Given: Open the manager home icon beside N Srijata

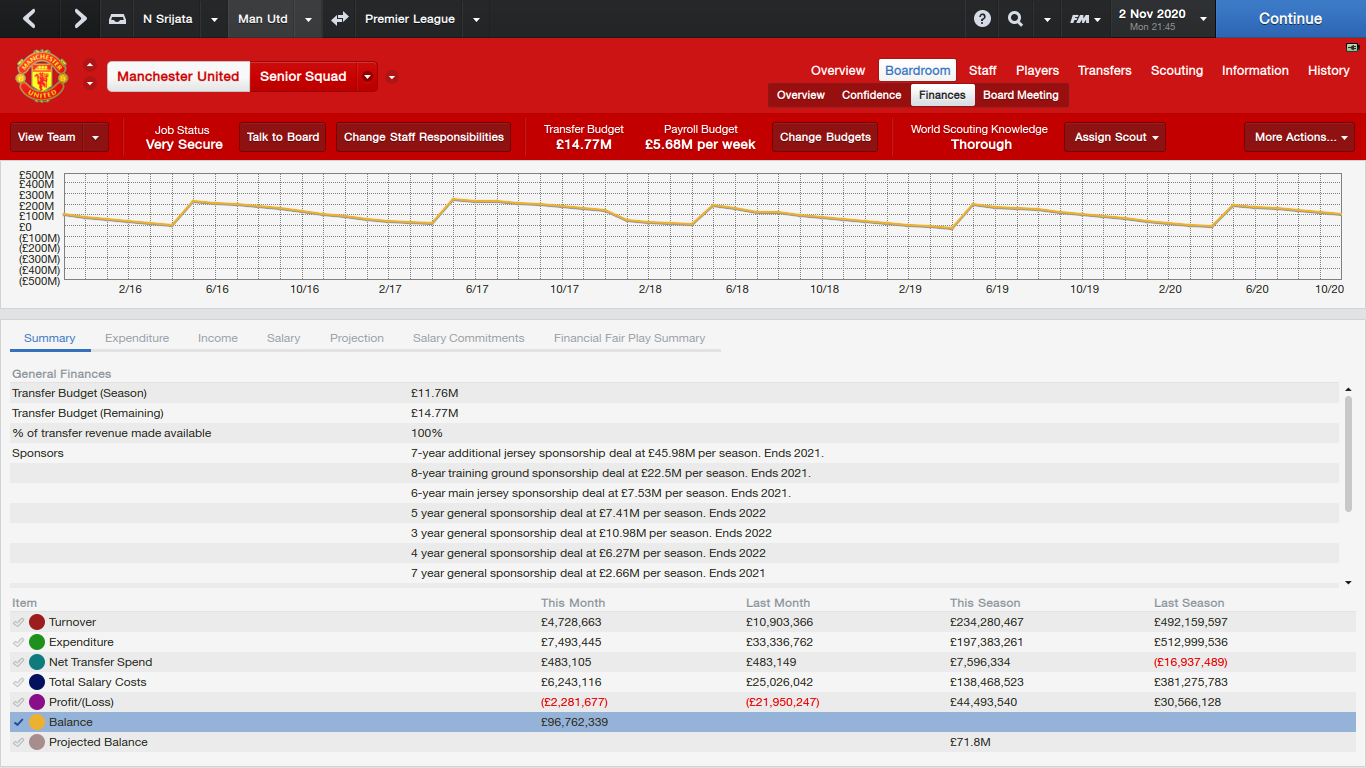Looking at the screenshot, I should (118, 19).
